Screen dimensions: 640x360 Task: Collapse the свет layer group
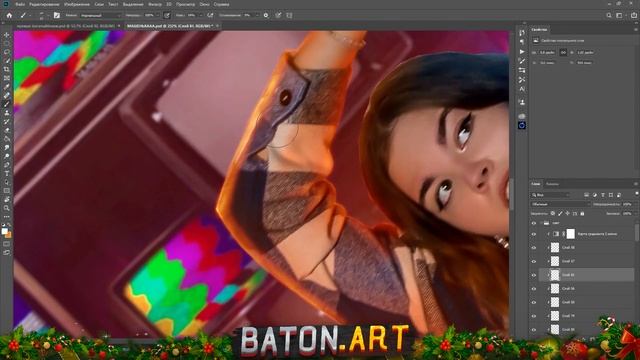click(x=541, y=223)
